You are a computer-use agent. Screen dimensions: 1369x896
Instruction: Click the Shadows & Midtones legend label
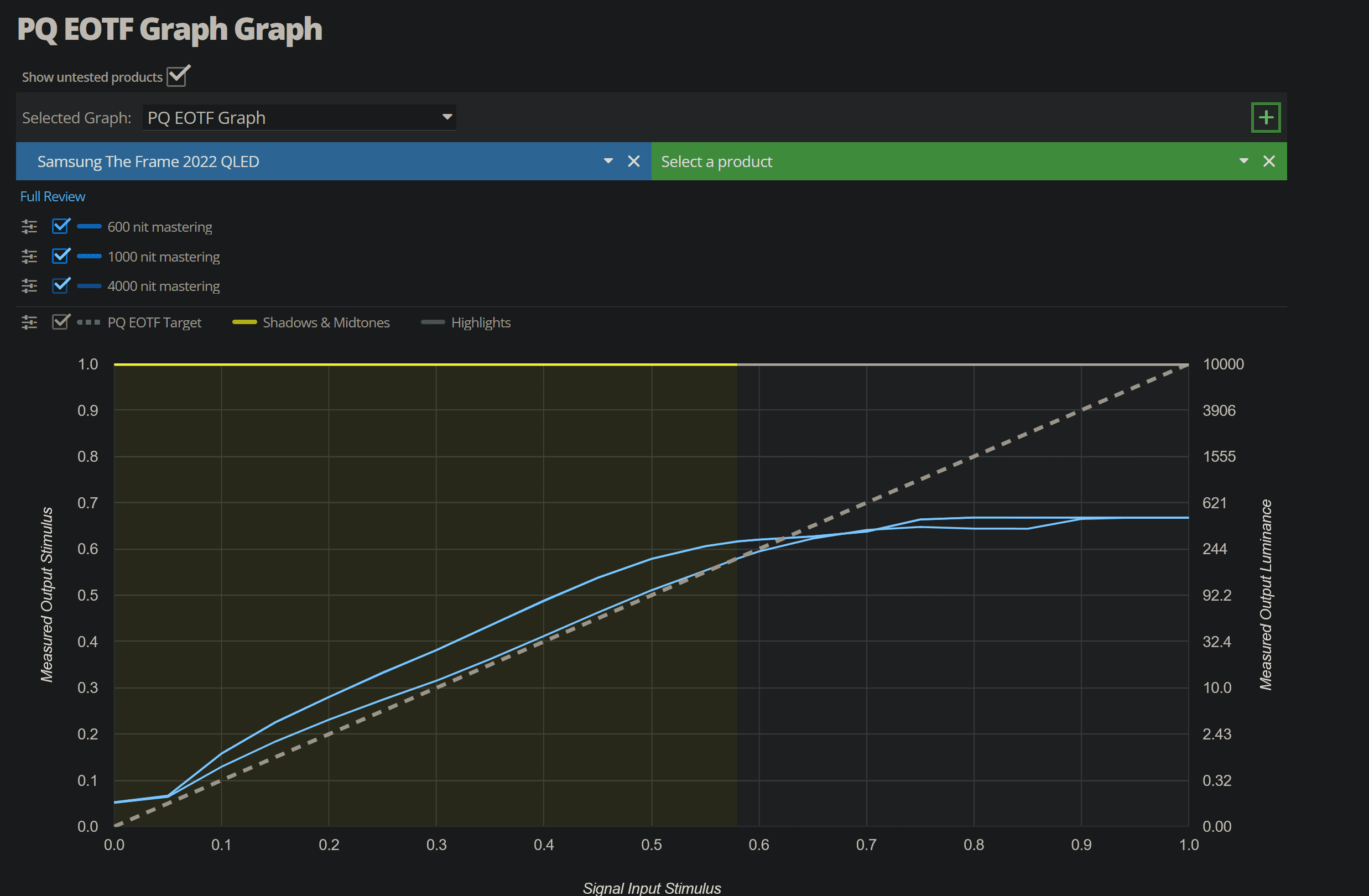coord(326,322)
